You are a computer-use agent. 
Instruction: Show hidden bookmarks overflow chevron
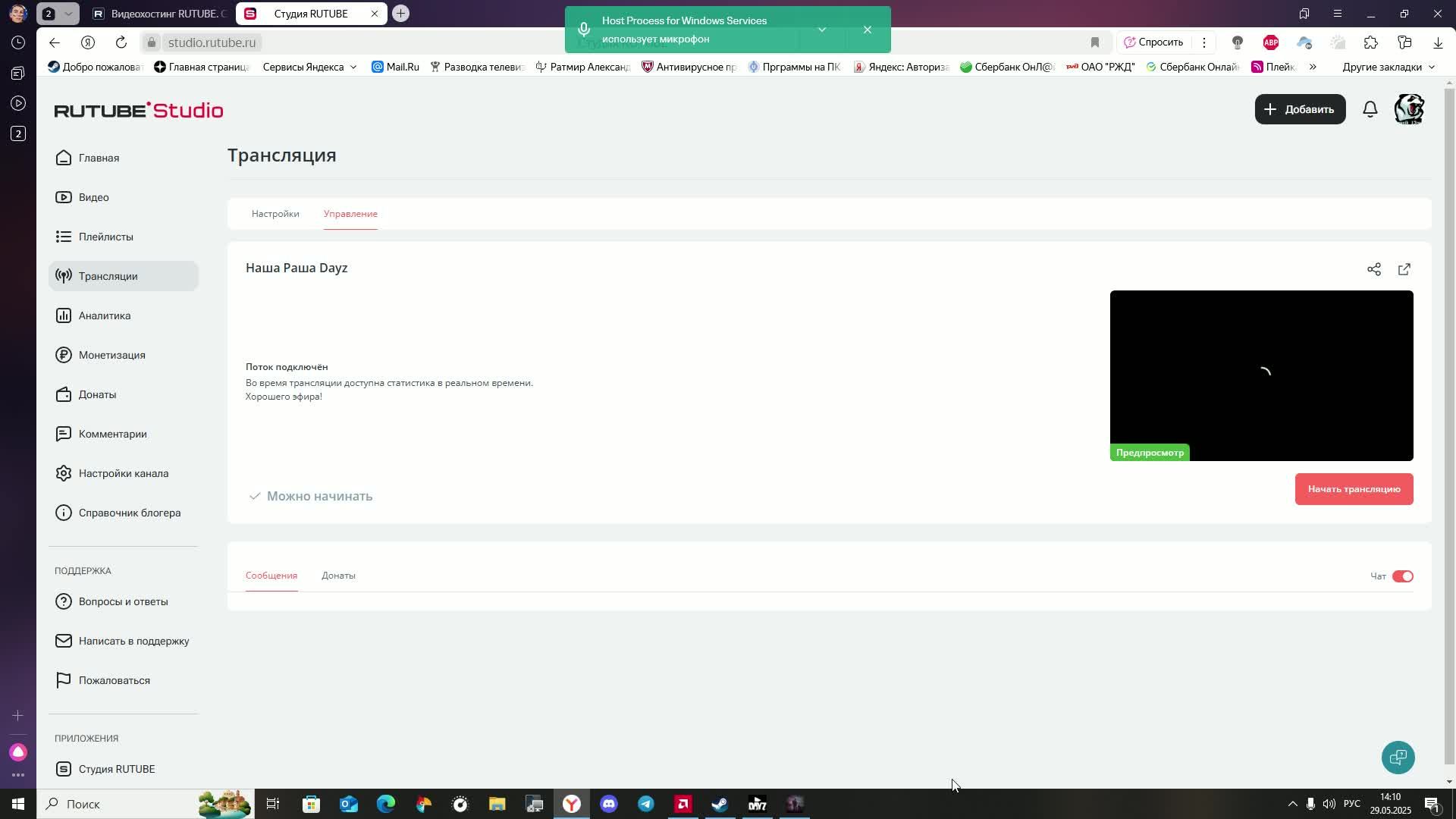point(1313,67)
